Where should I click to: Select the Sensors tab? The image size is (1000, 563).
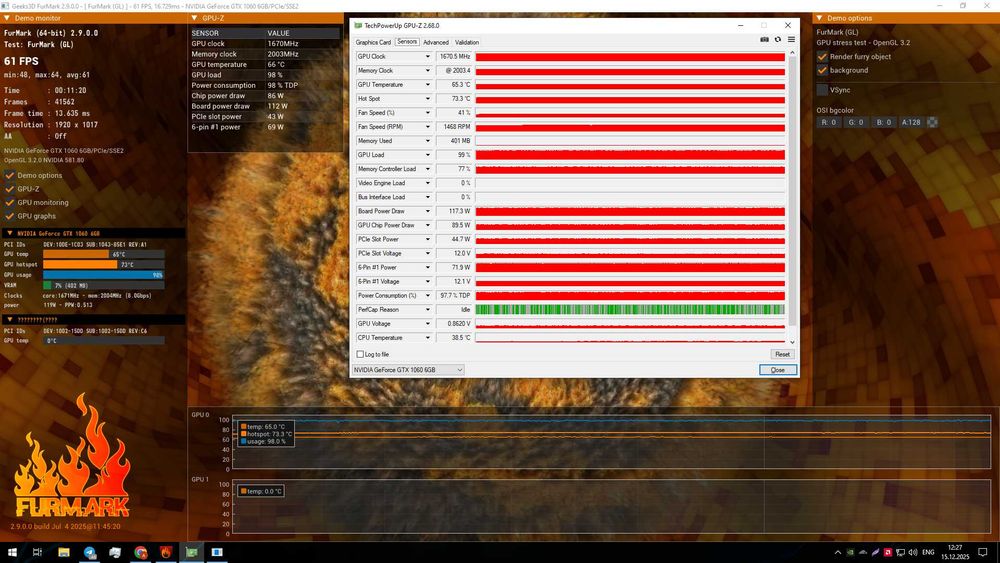pyautogui.click(x=407, y=42)
